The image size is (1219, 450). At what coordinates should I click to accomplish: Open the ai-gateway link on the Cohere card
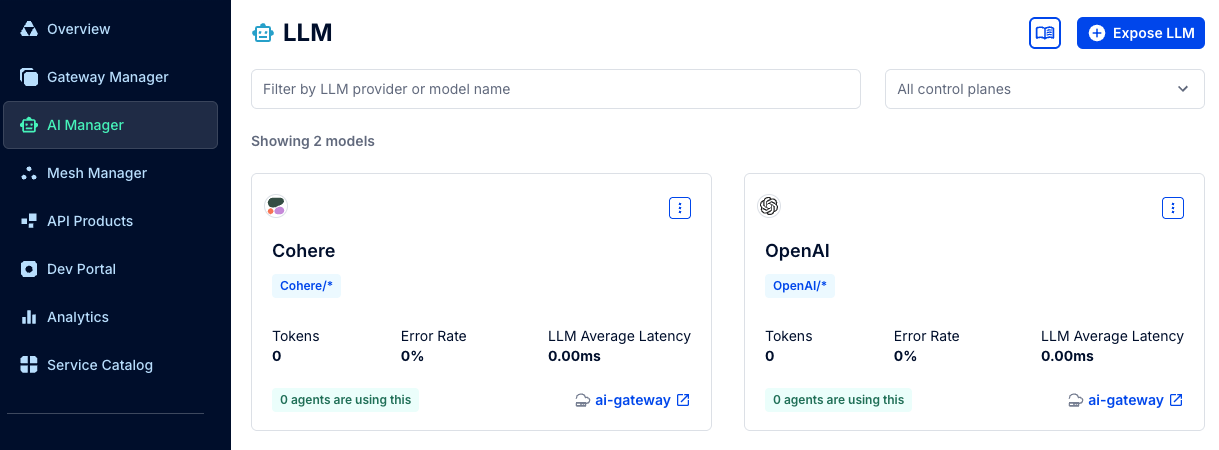coord(632,400)
